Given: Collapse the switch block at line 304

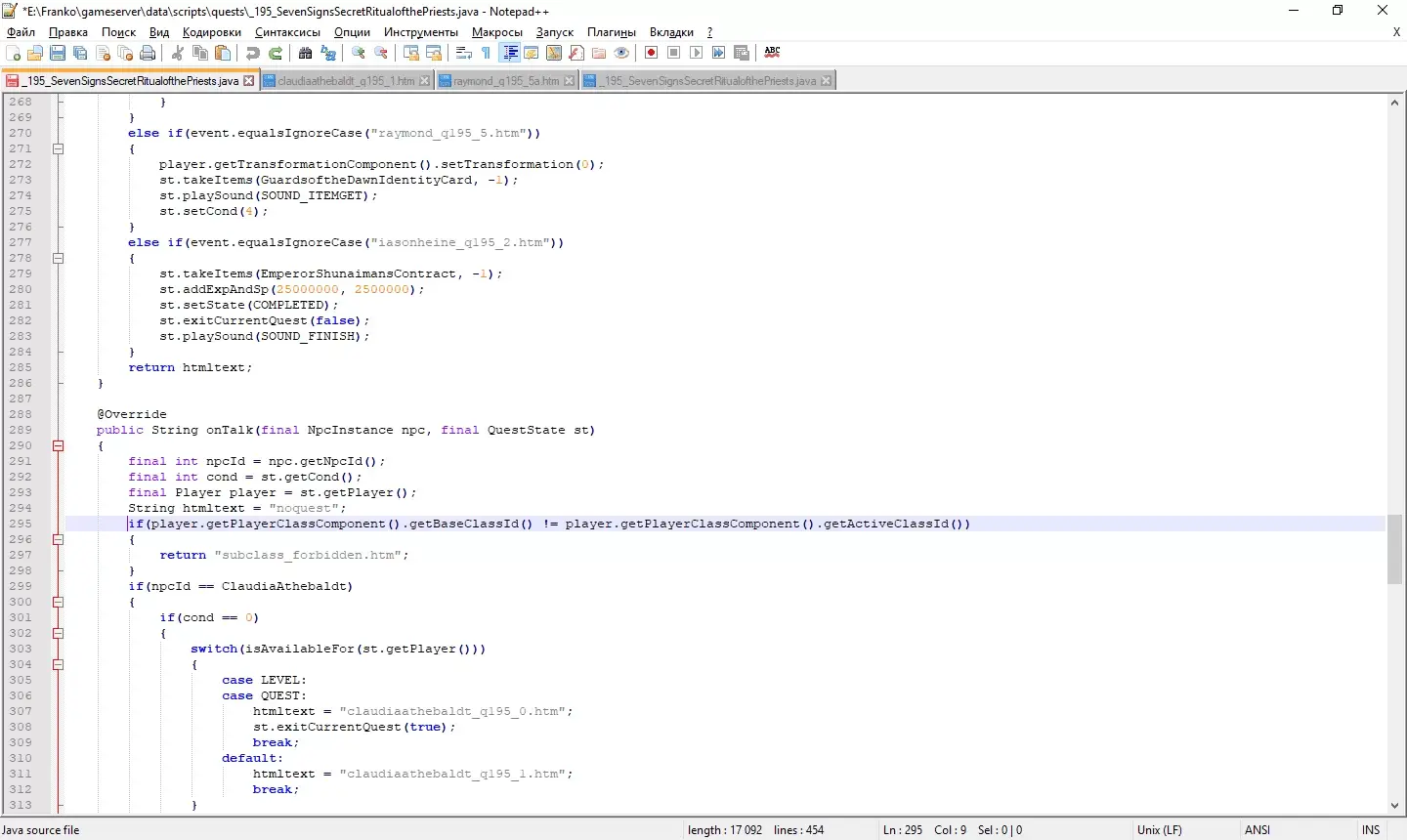Looking at the screenshot, I should click(58, 664).
